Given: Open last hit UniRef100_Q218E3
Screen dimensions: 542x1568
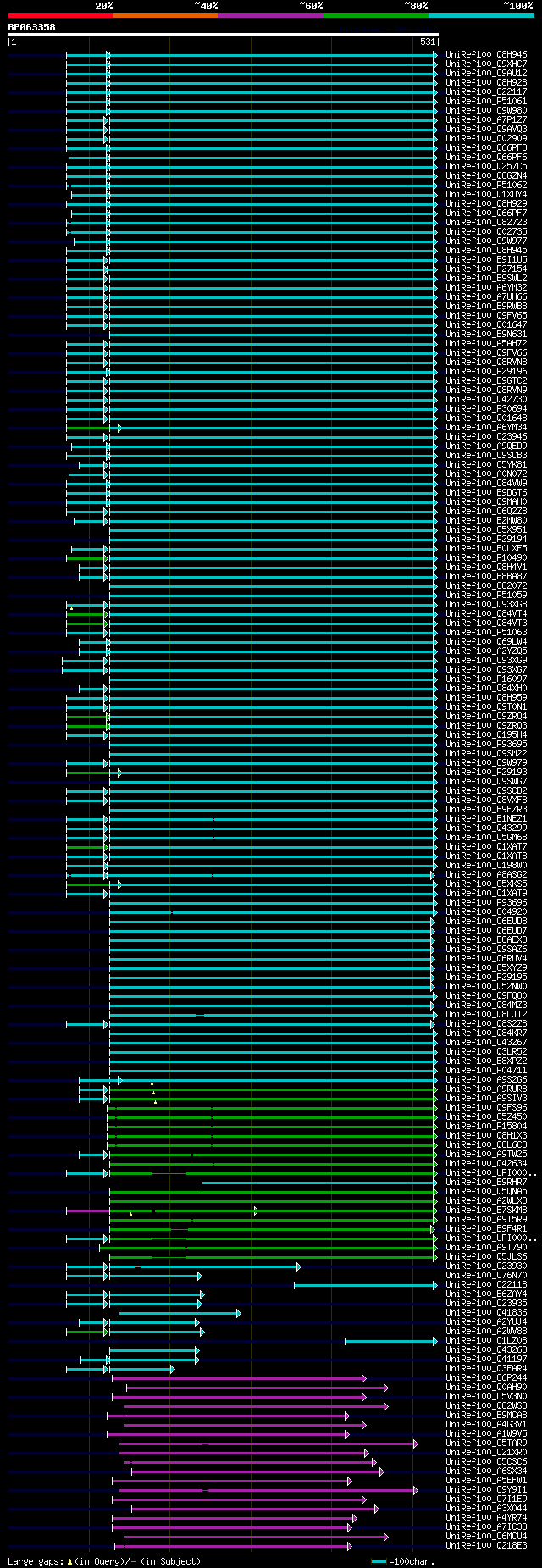Looking at the screenshot, I should (x=486, y=1546).
